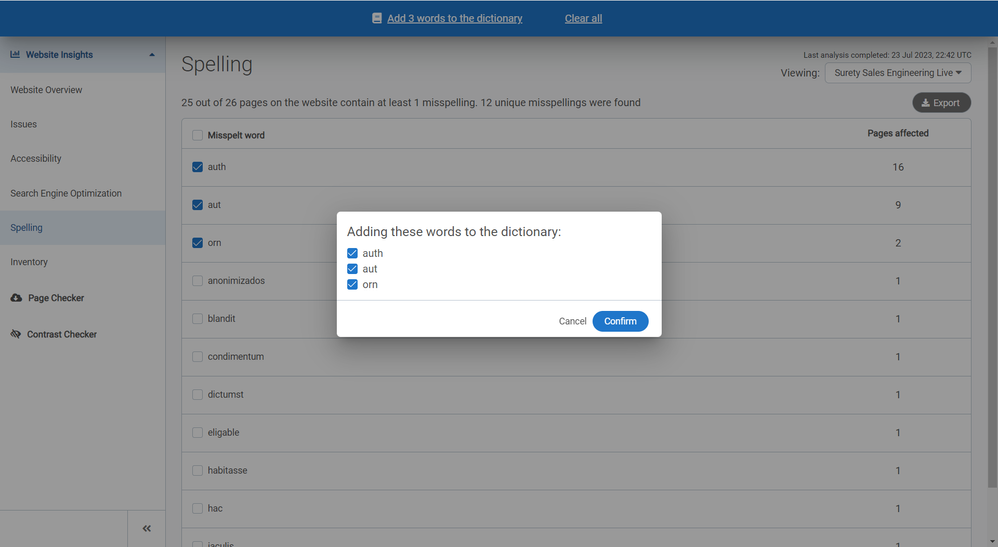Uncheck aut in the dialog
This screenshot has height=547, width=998.
click(x=352, y=269)
